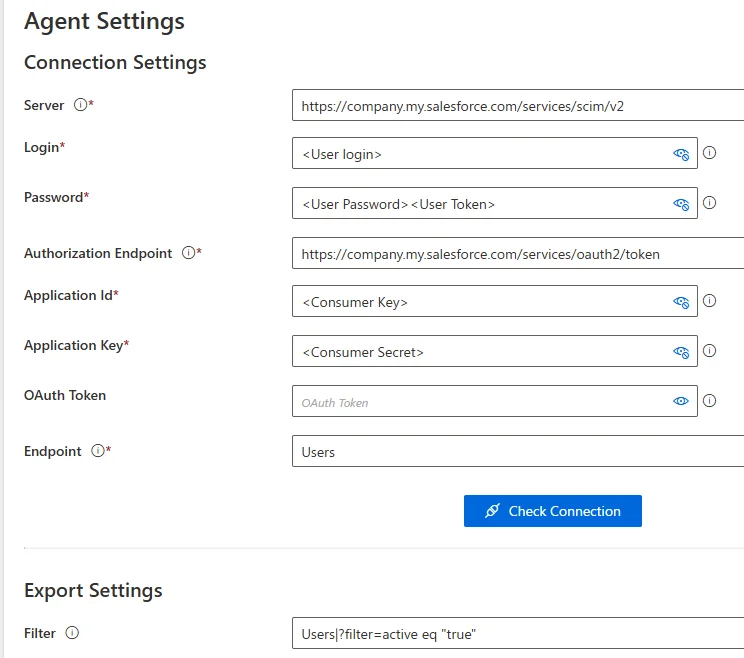Click the Filter input in Export Settings
The width and height of the screenshot is (744, 658).
(518, 633)
